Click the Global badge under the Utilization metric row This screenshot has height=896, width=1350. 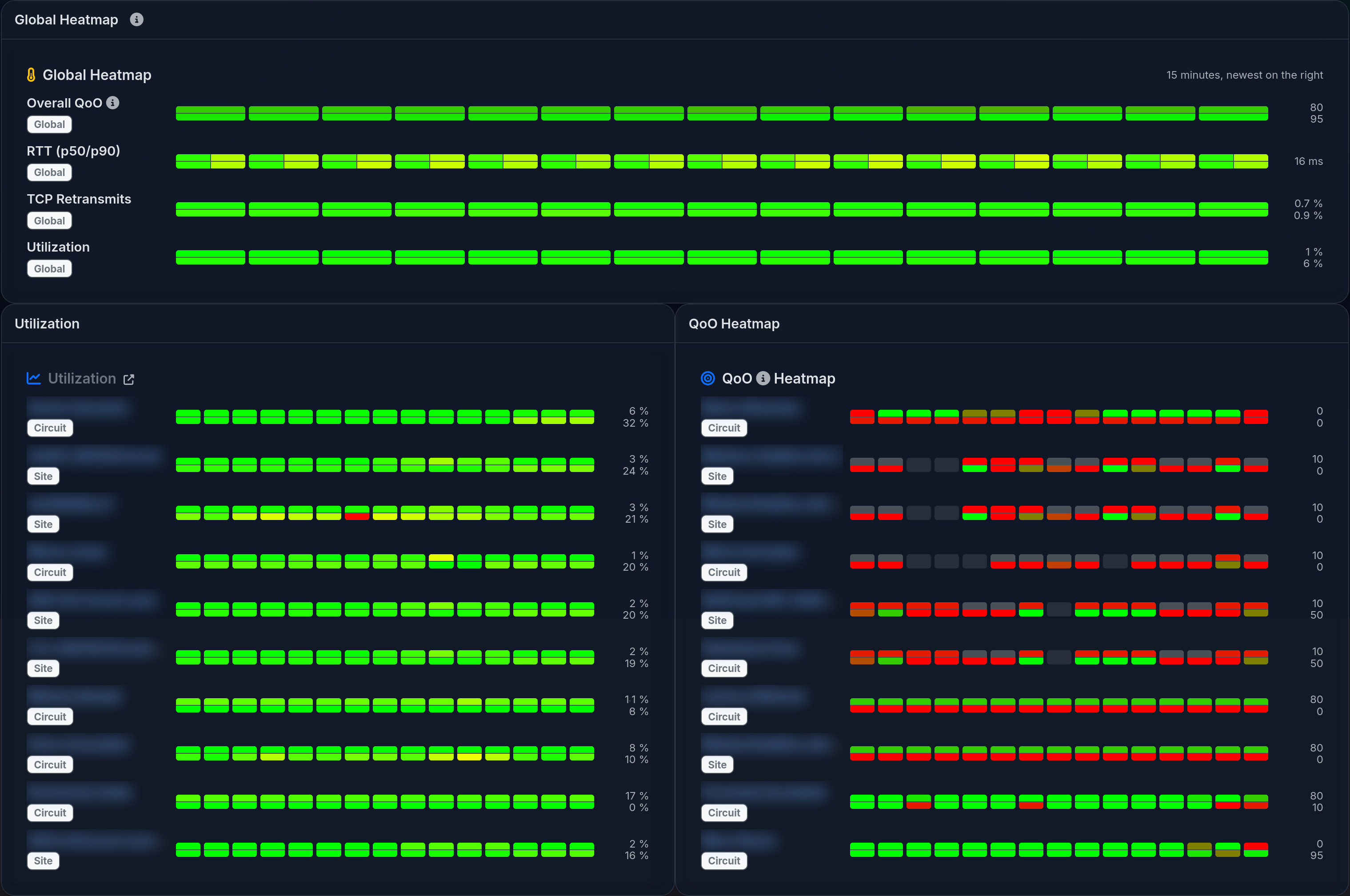click(x=49, y=268)
